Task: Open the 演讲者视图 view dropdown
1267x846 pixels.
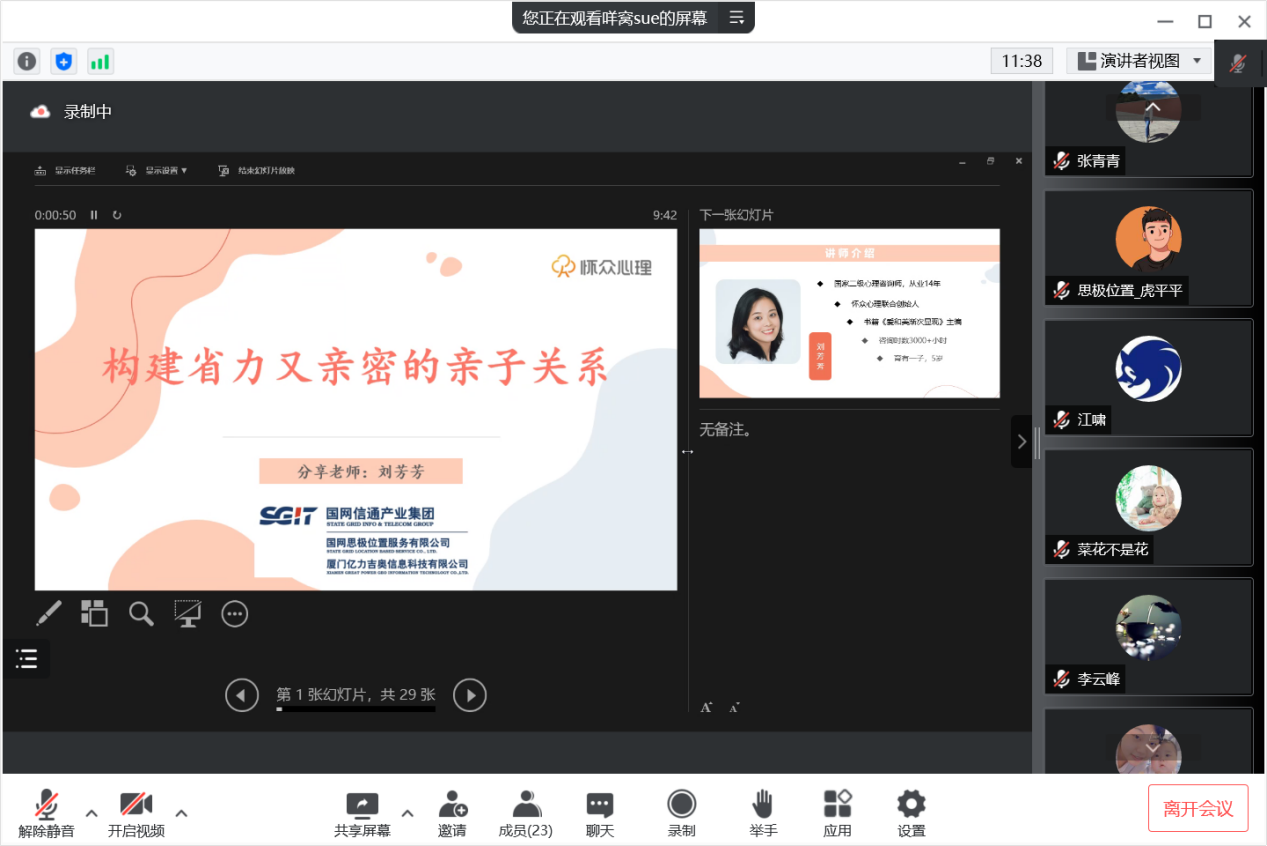Action: 1139,61
